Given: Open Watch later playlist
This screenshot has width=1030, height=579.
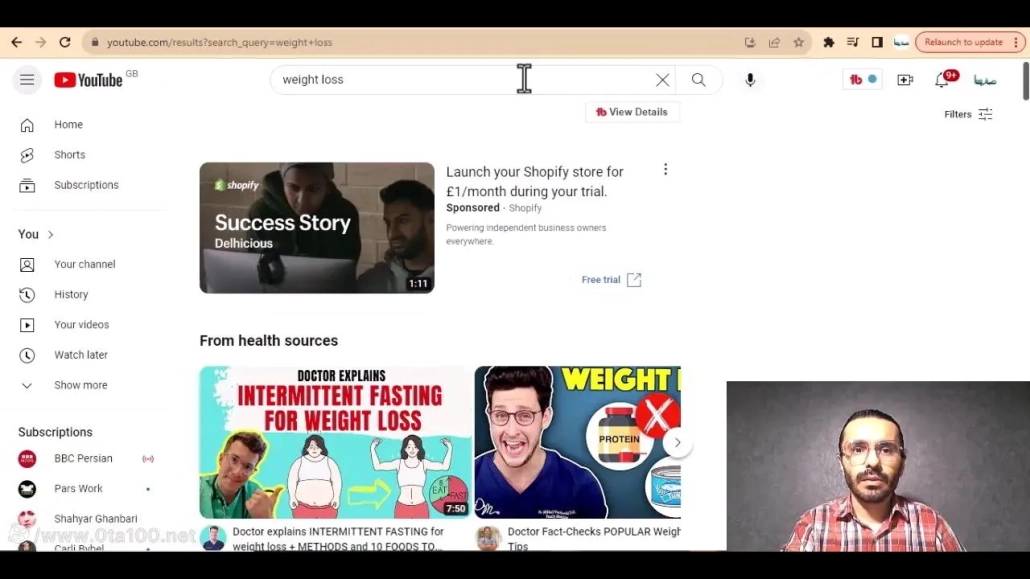Looking at the screenshot, I should [x=80, y=355].
